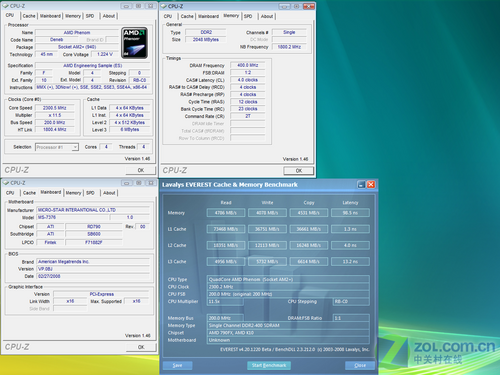500x375 pixels.
Task: Click the Memory Read 4786 MB/s value
Action: click(226, 213)
